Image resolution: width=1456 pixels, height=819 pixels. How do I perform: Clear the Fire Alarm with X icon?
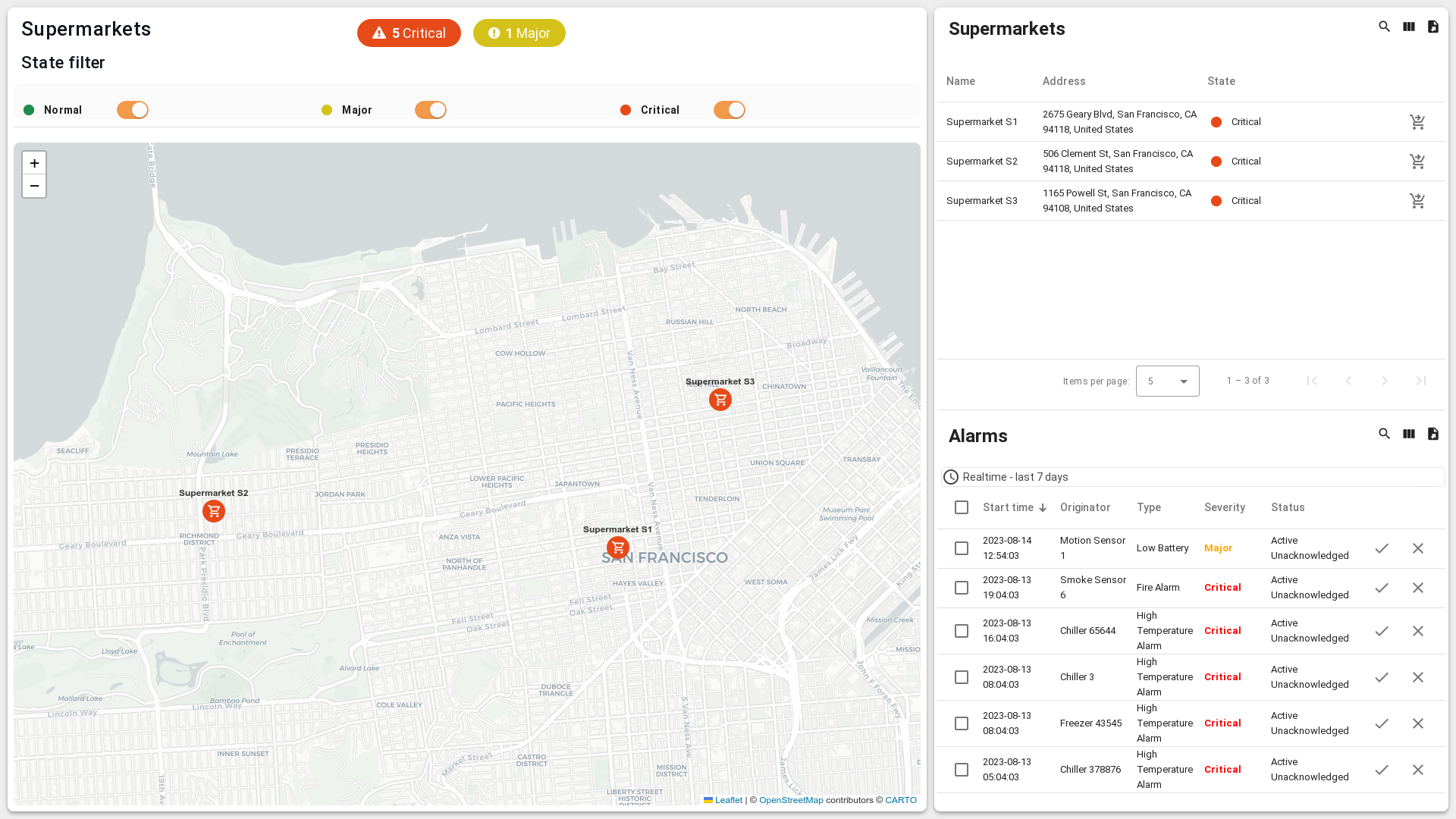coord(1417,588)
